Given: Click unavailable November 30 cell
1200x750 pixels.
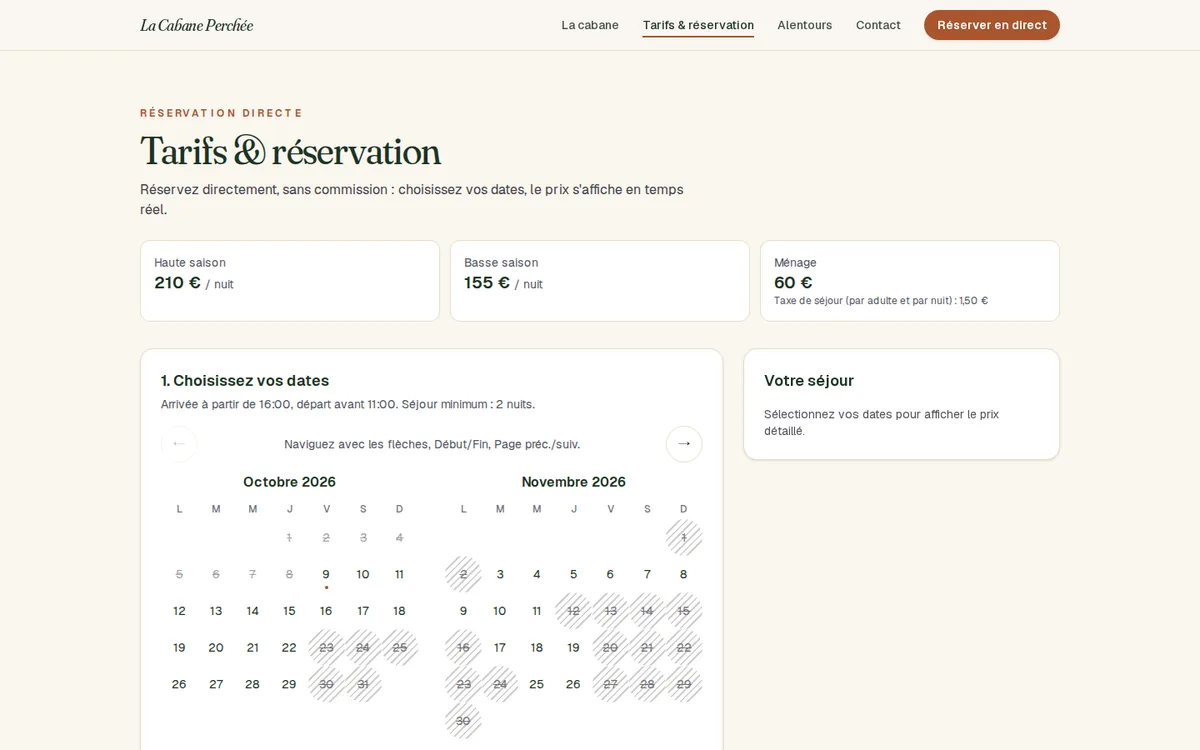Looking at the screenshot, I should tap(463, 721).
